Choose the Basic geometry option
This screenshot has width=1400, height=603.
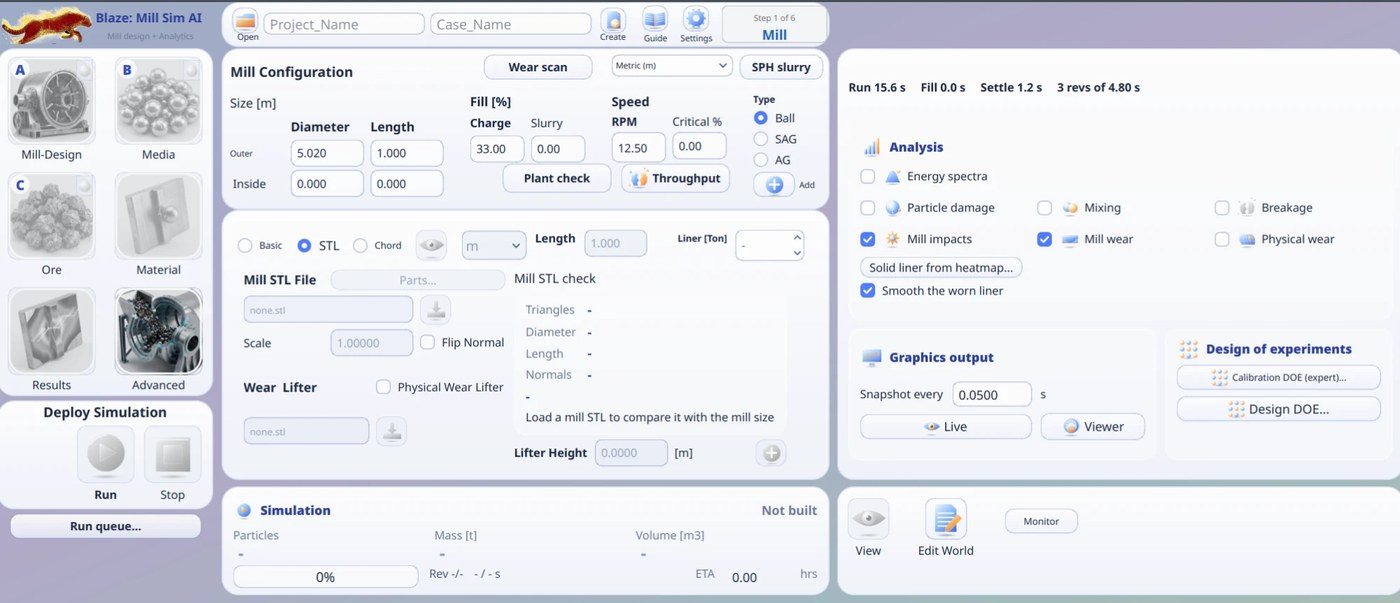[245, 246]
